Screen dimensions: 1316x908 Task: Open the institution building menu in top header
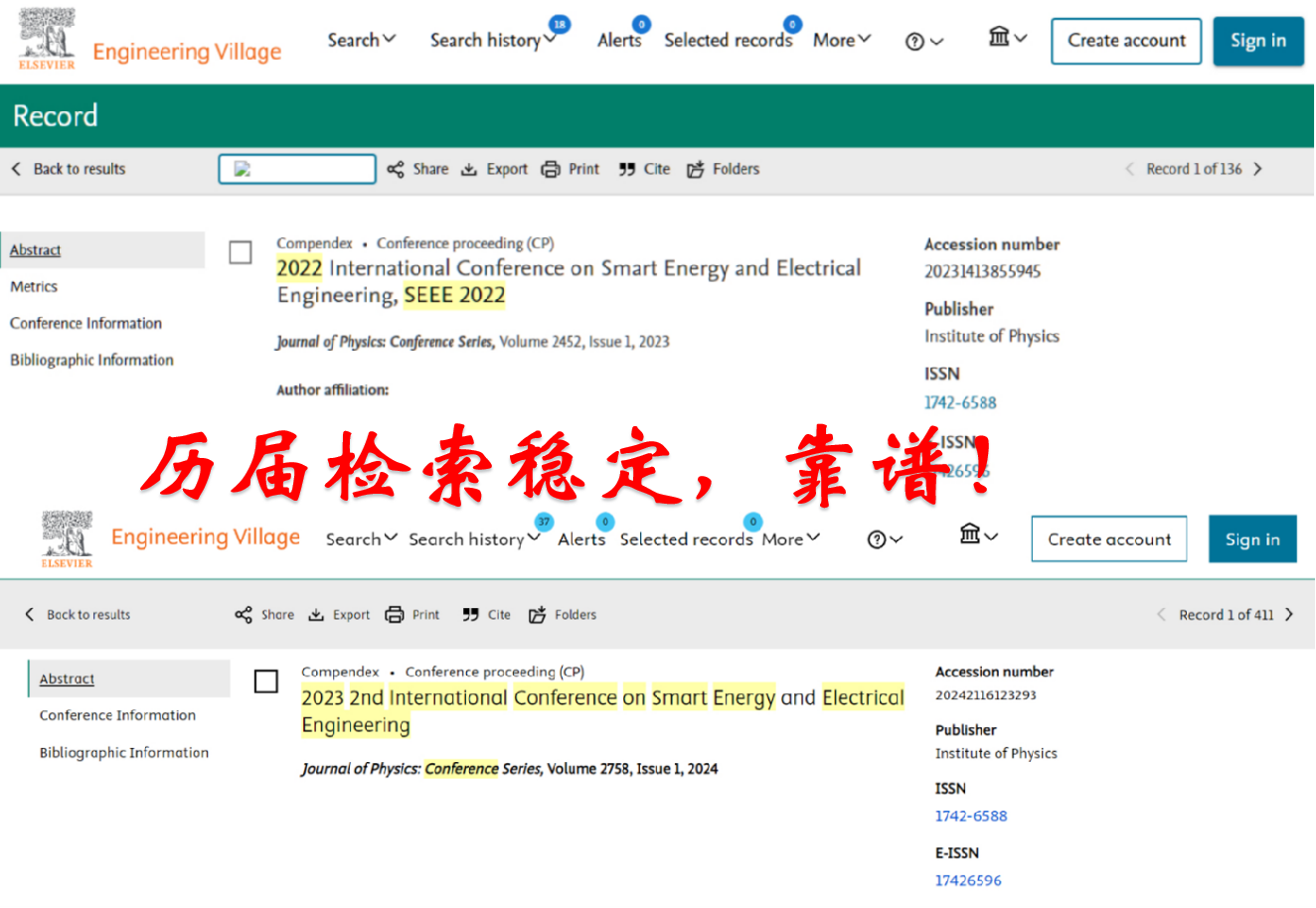coord(1008,38)
